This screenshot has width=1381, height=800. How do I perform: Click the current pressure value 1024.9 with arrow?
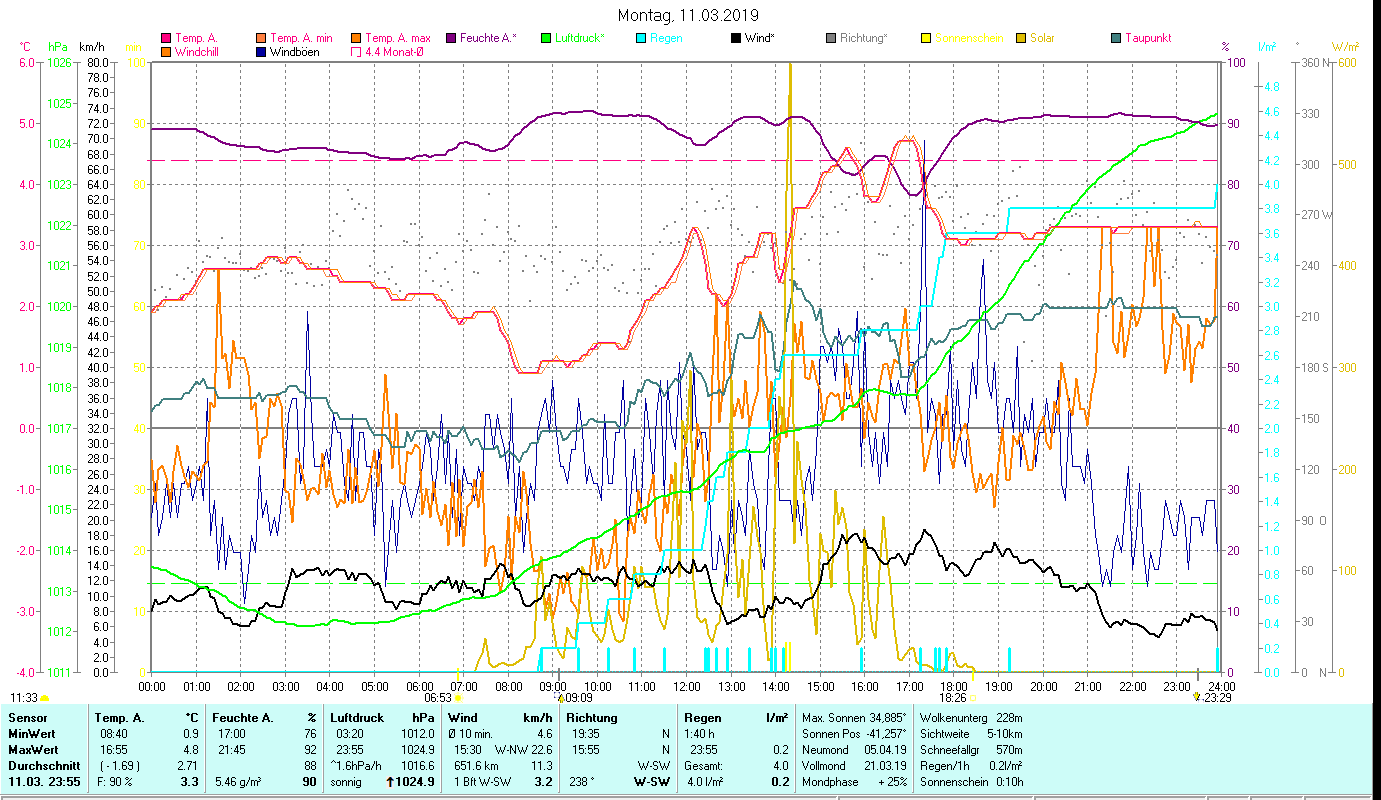[x=412, y=781]
